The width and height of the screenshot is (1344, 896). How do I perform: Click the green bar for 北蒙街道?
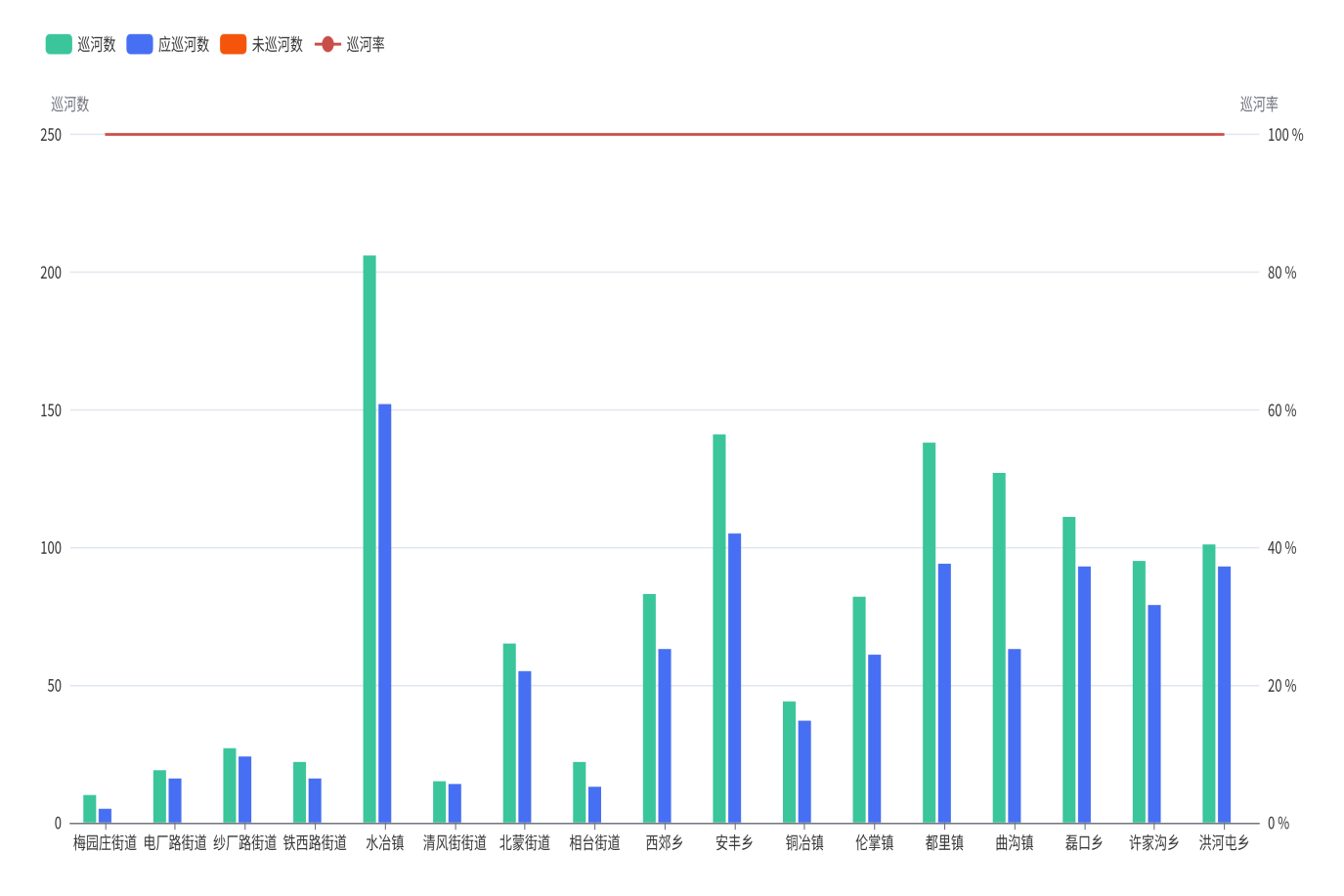[x=509, y=733]
